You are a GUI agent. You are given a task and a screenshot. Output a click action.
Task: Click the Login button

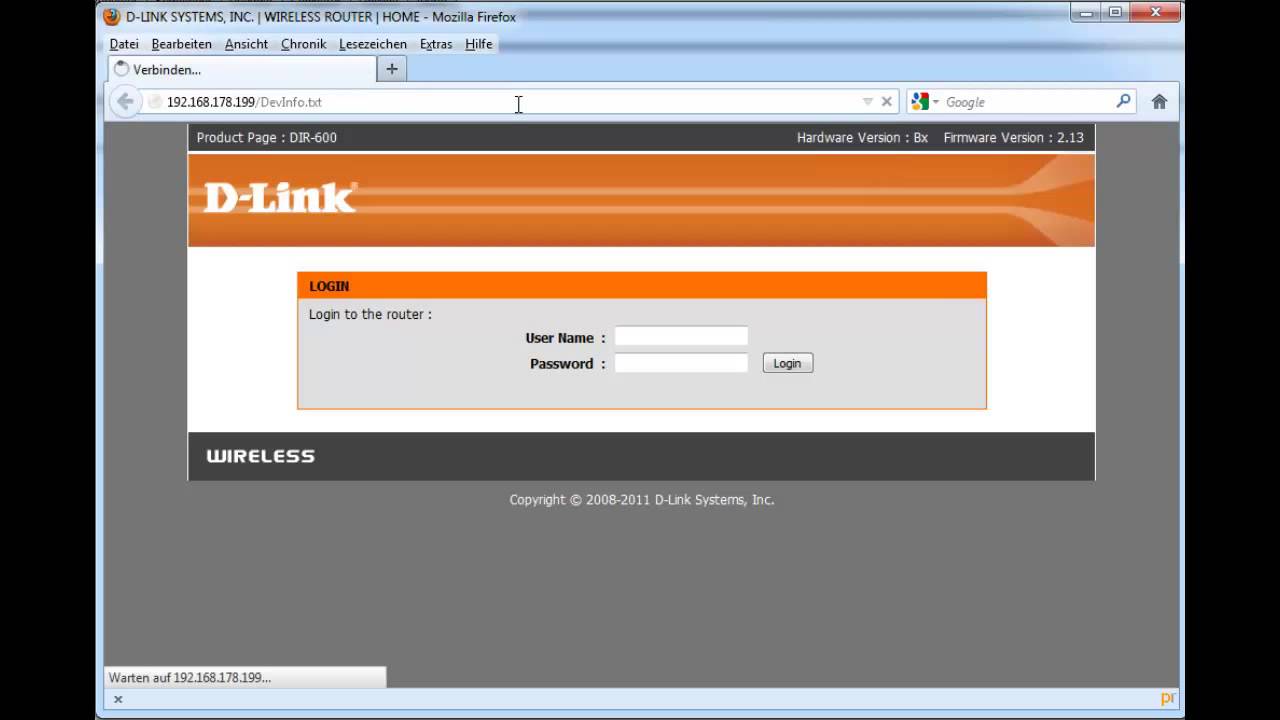click(788, 363)
